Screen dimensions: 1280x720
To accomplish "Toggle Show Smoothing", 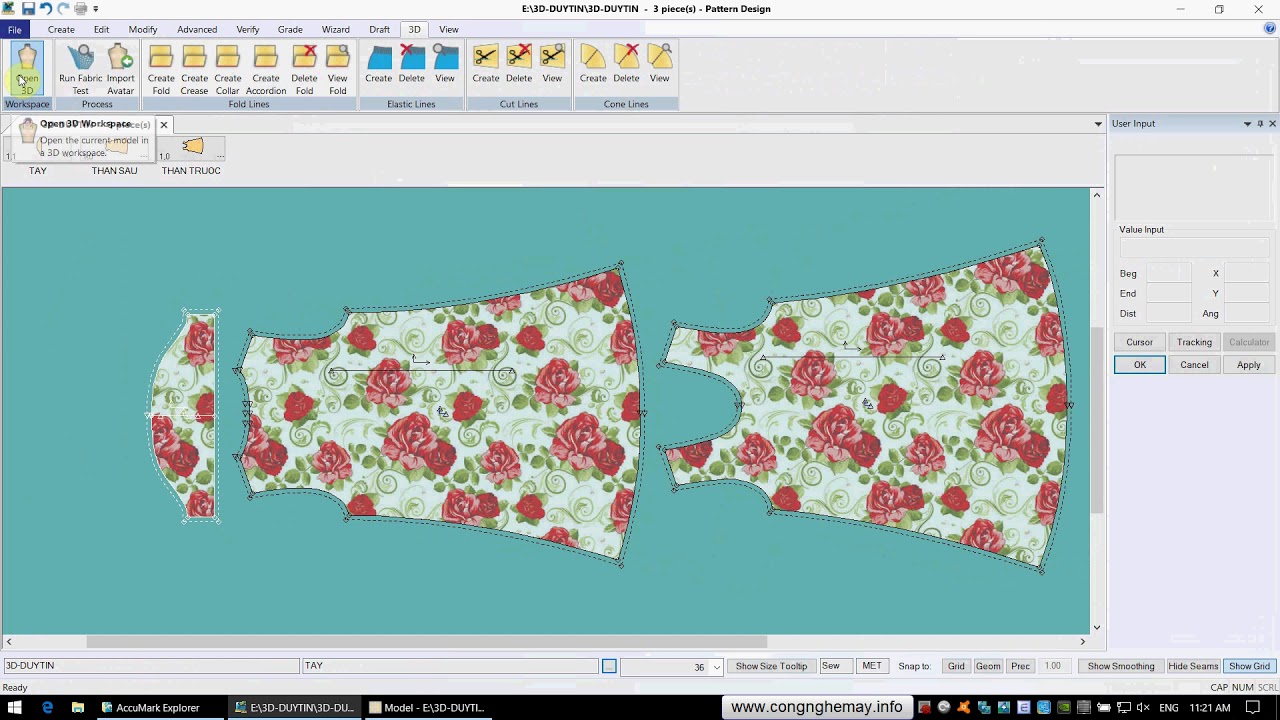I will point(1121,666).
